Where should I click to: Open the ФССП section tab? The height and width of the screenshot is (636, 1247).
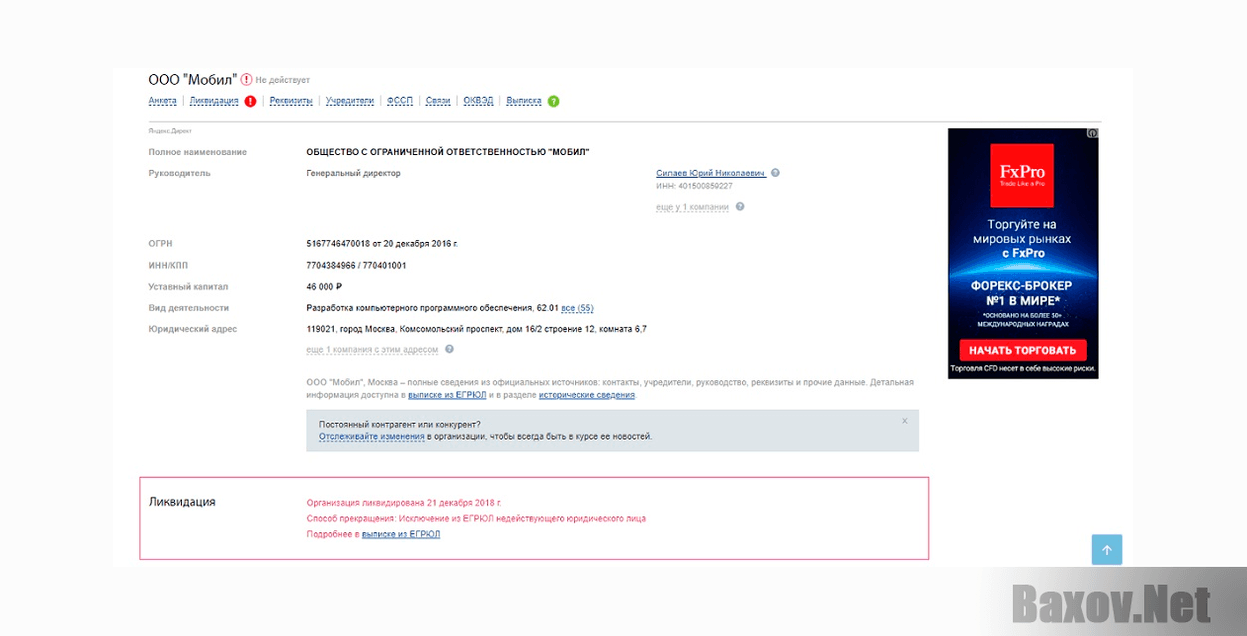pyautogui.click(x=400, y=101)
